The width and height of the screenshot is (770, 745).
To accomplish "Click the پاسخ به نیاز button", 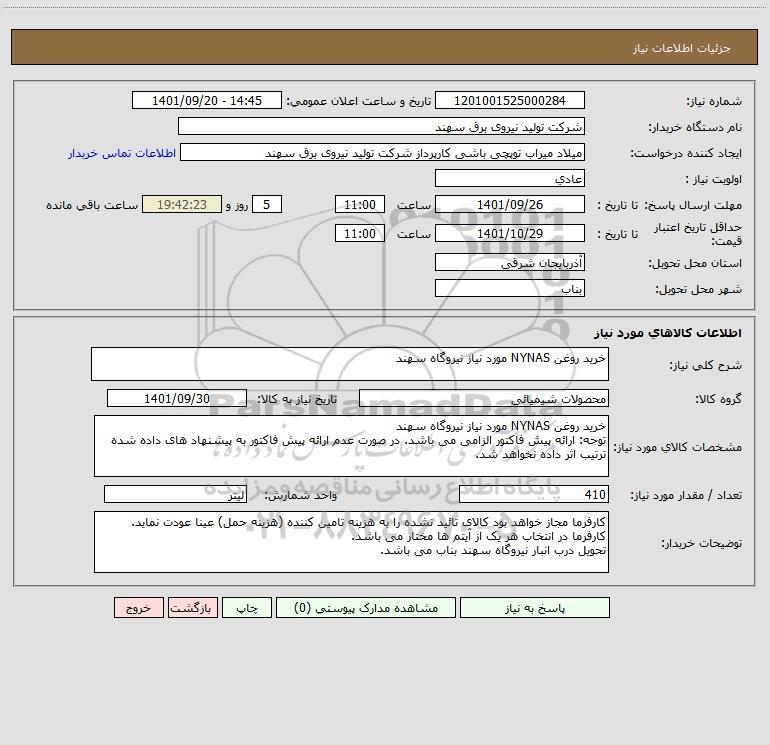I will click(x=535, y=608).
